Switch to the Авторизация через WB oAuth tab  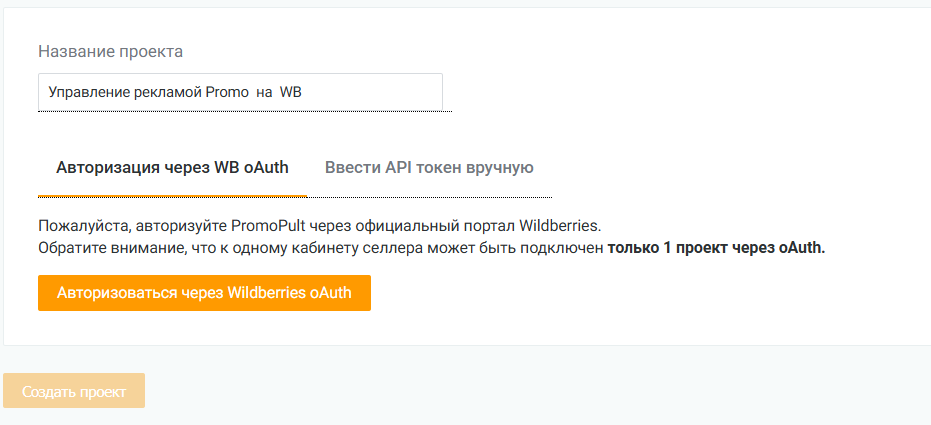tap(172, 167)
